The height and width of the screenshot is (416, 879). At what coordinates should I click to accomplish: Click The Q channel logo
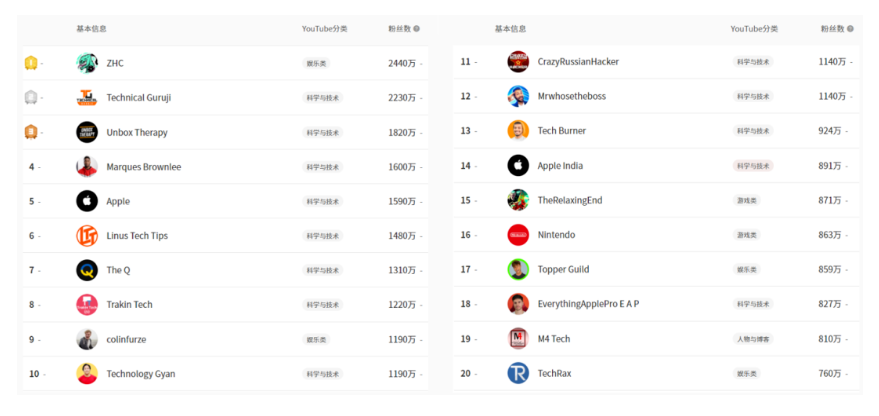(x=87, y=270)
